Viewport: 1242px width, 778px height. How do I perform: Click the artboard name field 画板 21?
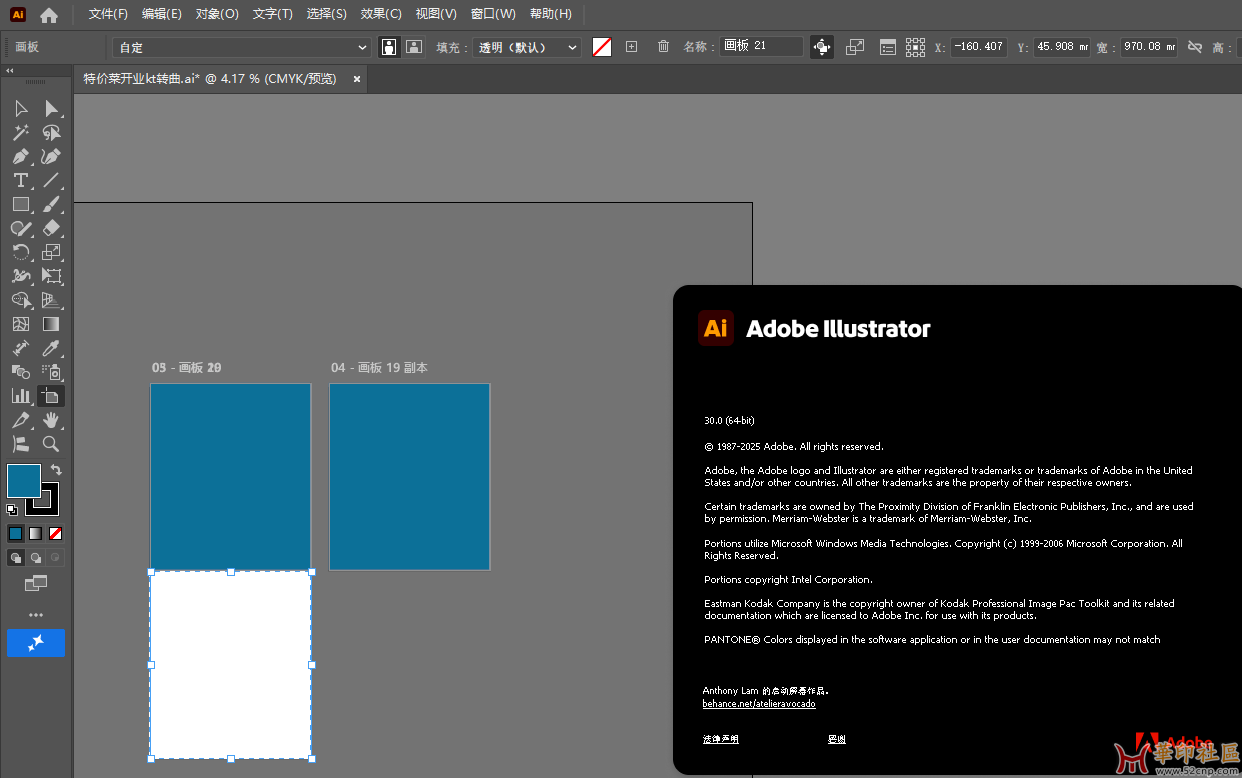pos(761,46)
